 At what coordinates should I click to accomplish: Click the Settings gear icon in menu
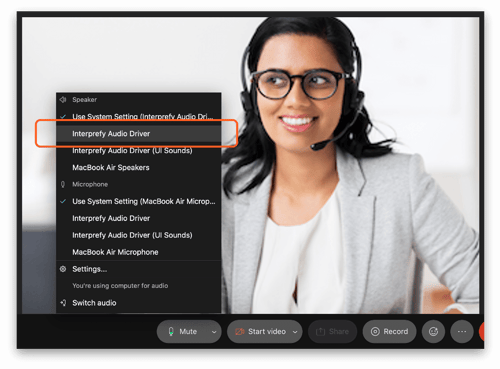click(63, 269)
